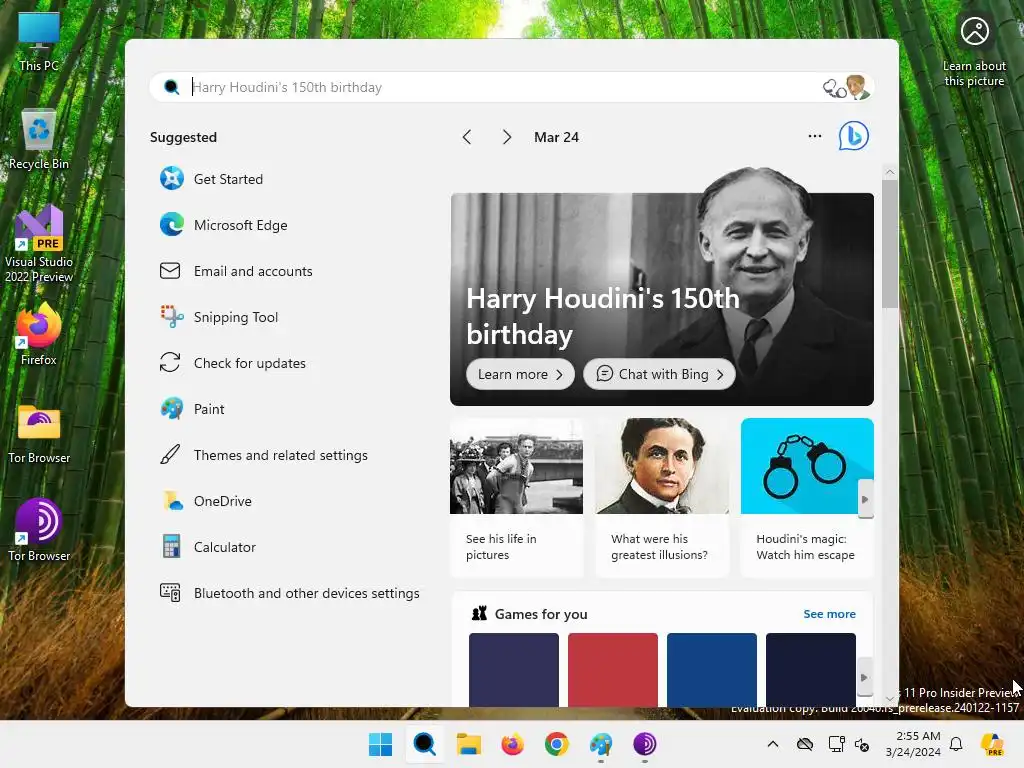Screen dimensions: 1024x768
Task: Select Visual Studio 2022 Preview shortcut
Action: coord(39,244)
